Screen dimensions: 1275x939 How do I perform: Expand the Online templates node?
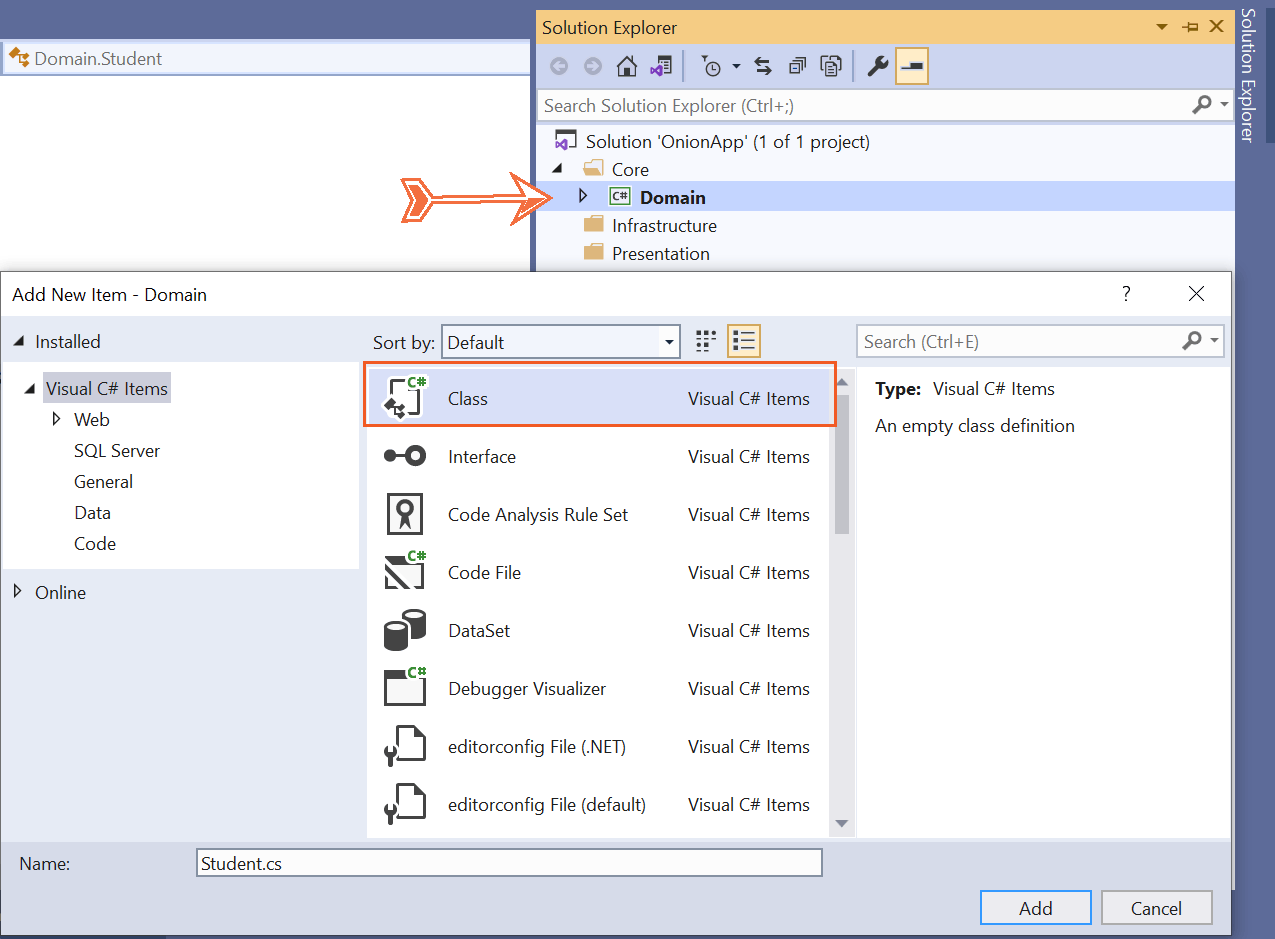tap(17, 592)
